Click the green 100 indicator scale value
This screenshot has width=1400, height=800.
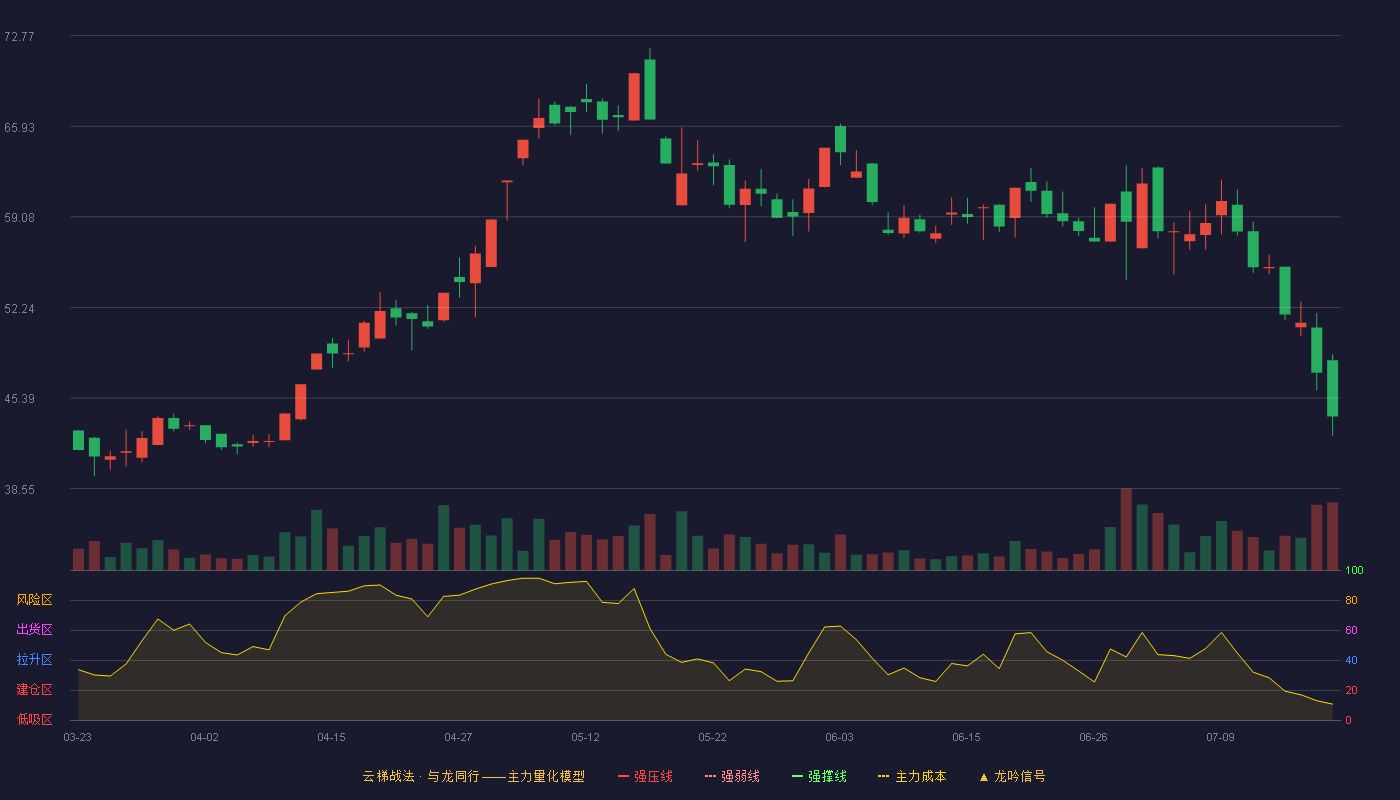1354,570
